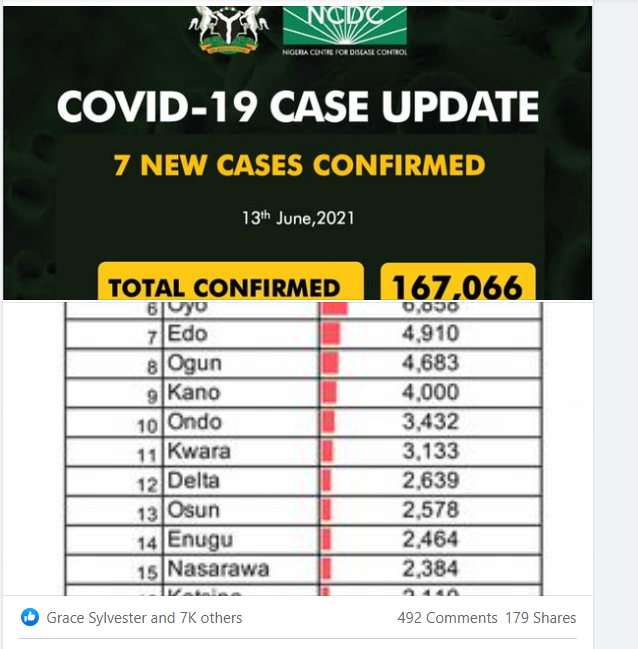Click the Enugu red bar indicator

(326, 540)
